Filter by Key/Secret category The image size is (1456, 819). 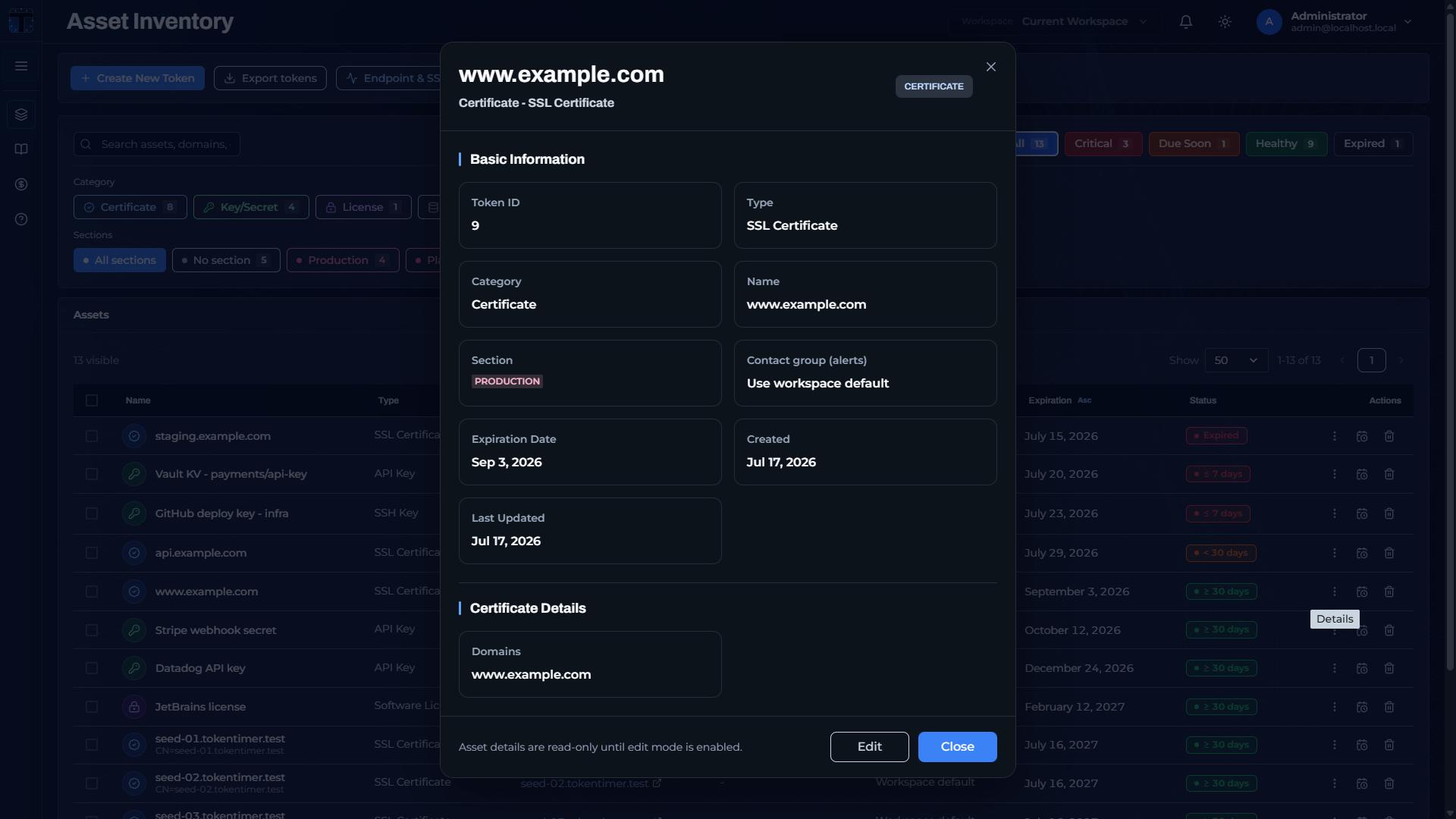click(x=251, y=207)
